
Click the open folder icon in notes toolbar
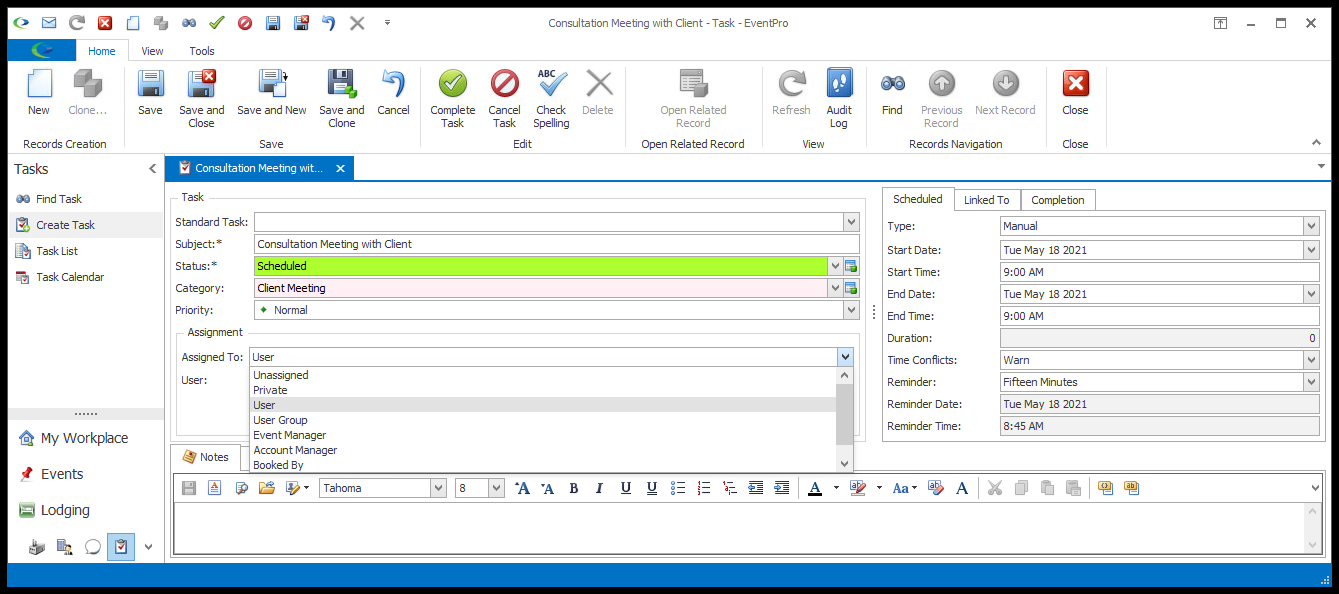coord(266,488)
